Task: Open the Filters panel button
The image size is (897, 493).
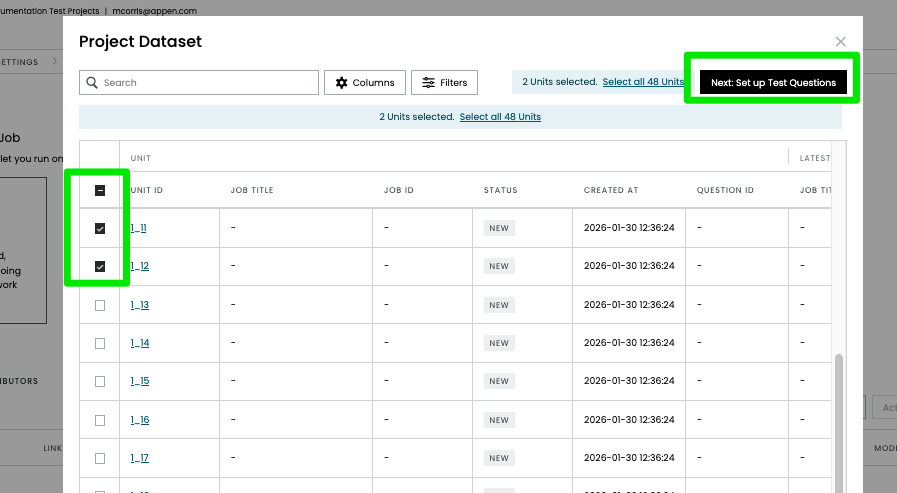Action: click(x=444, y=83)
